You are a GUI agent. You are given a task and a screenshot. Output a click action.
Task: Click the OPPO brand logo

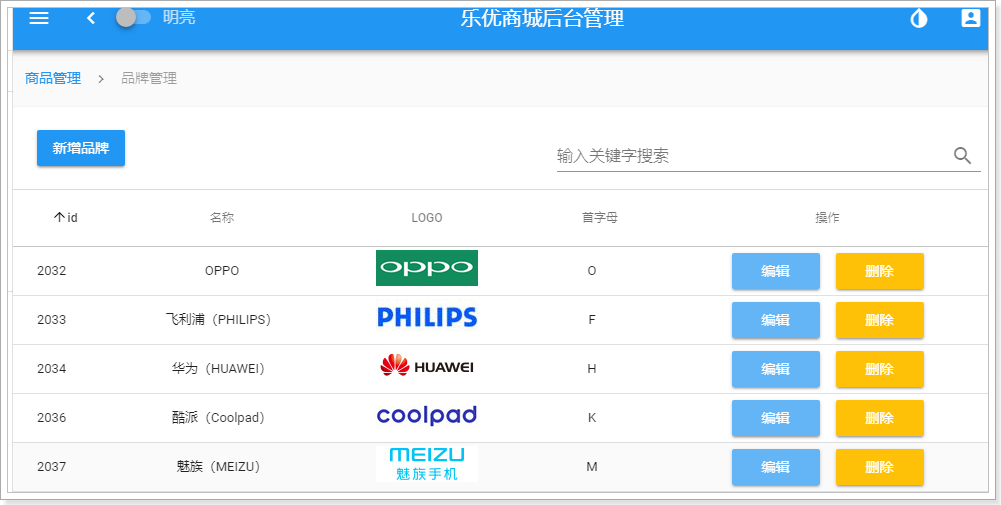[x=427, y=268]
